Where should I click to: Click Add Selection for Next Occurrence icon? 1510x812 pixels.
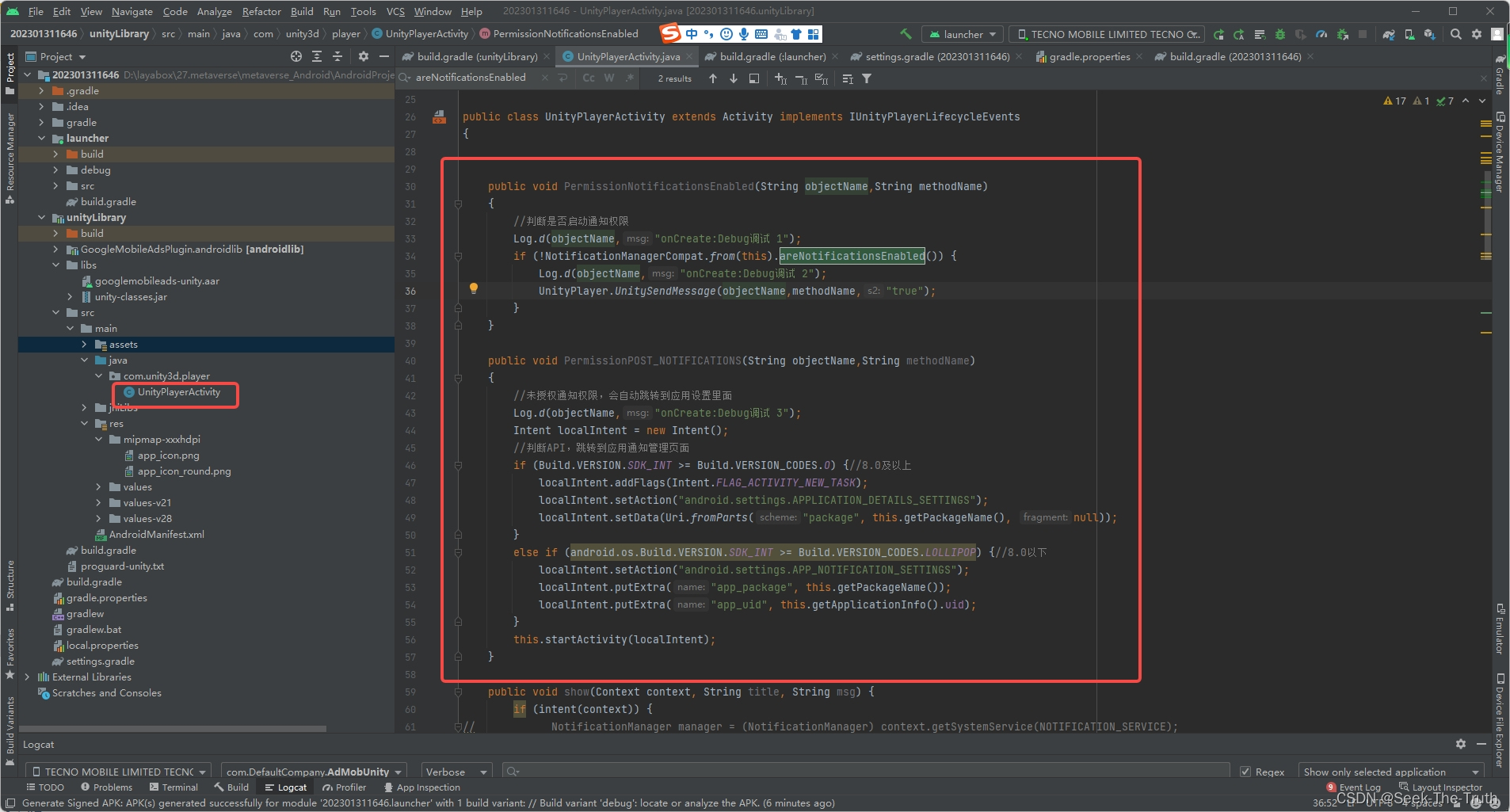click(x=781, y=78)
